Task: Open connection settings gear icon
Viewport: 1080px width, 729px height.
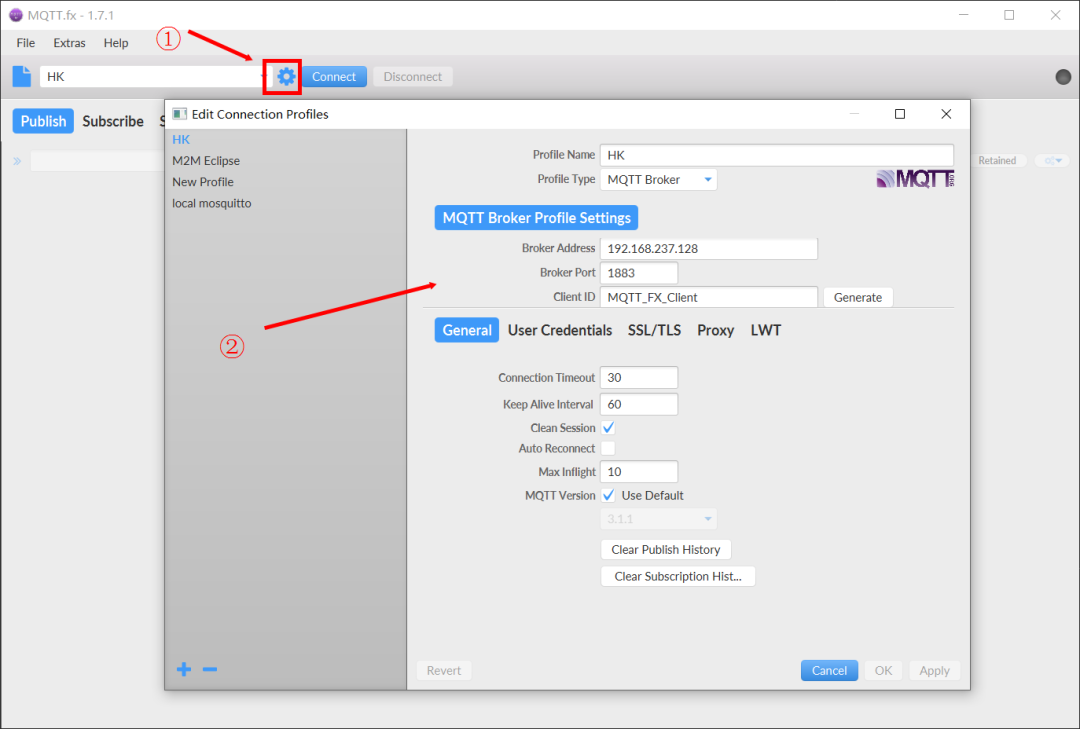Action: [286, 76]
